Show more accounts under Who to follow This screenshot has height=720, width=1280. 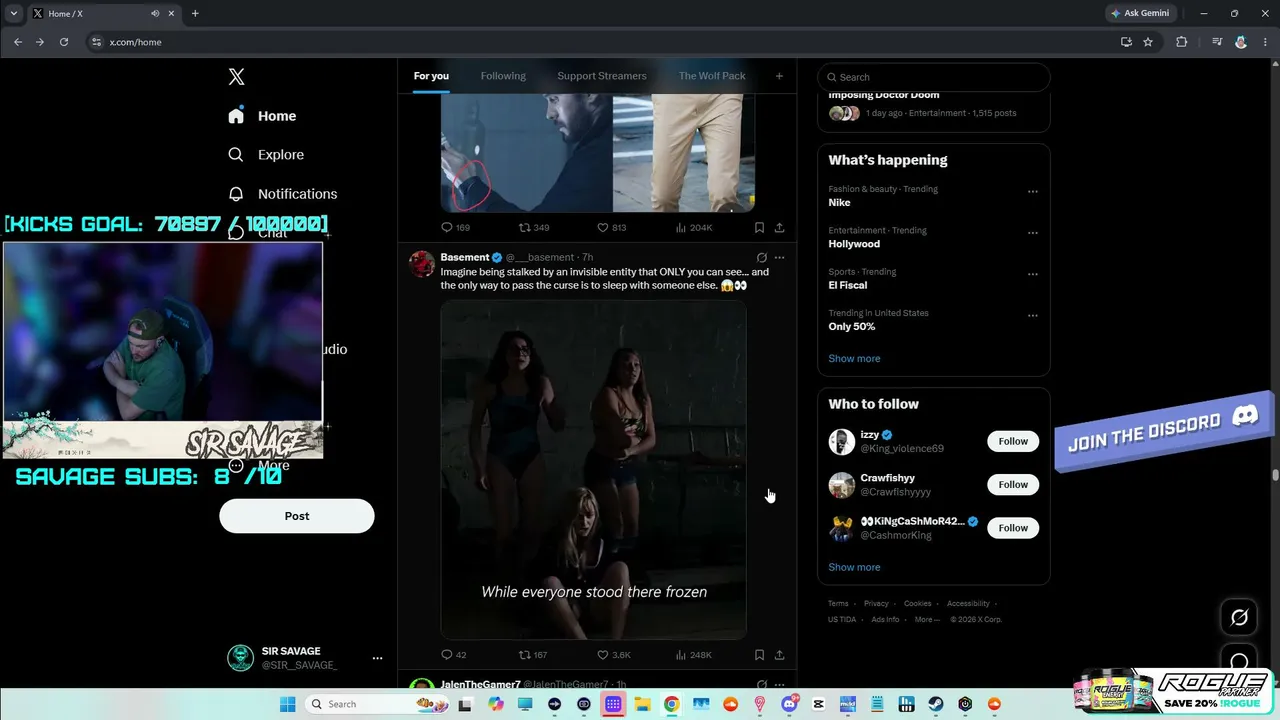click(854, 567)
